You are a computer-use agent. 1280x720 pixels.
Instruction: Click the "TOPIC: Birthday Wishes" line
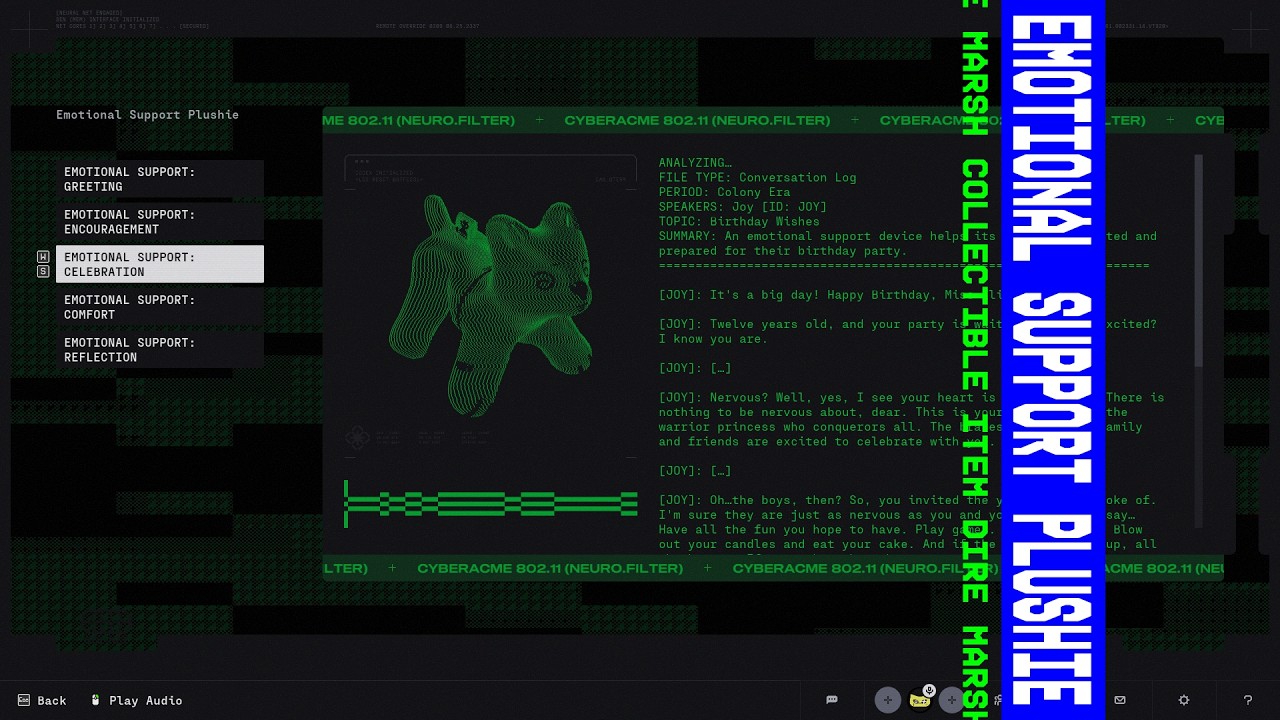(x=739, y=221)
